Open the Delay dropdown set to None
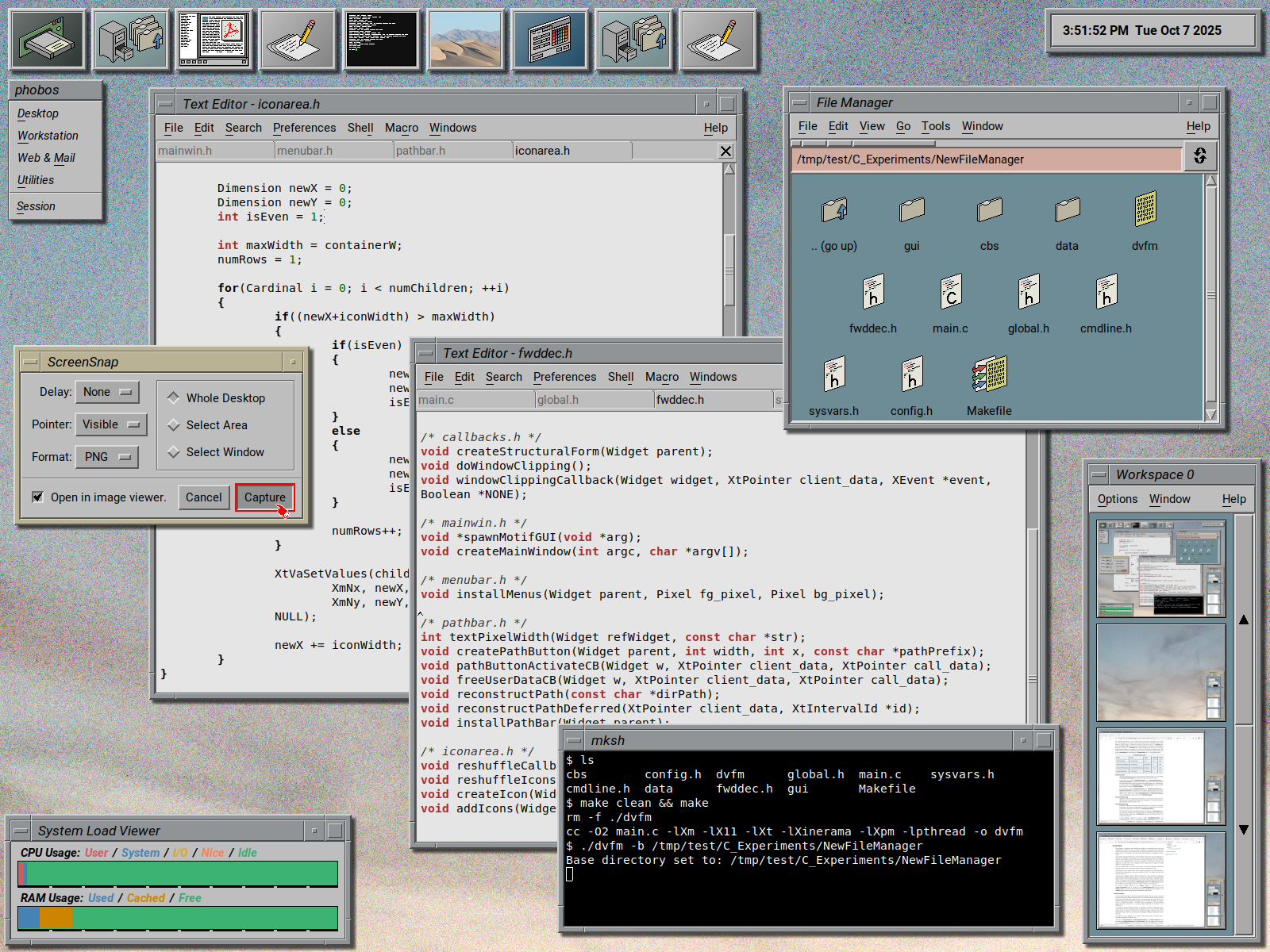 [x=107, y=392]
